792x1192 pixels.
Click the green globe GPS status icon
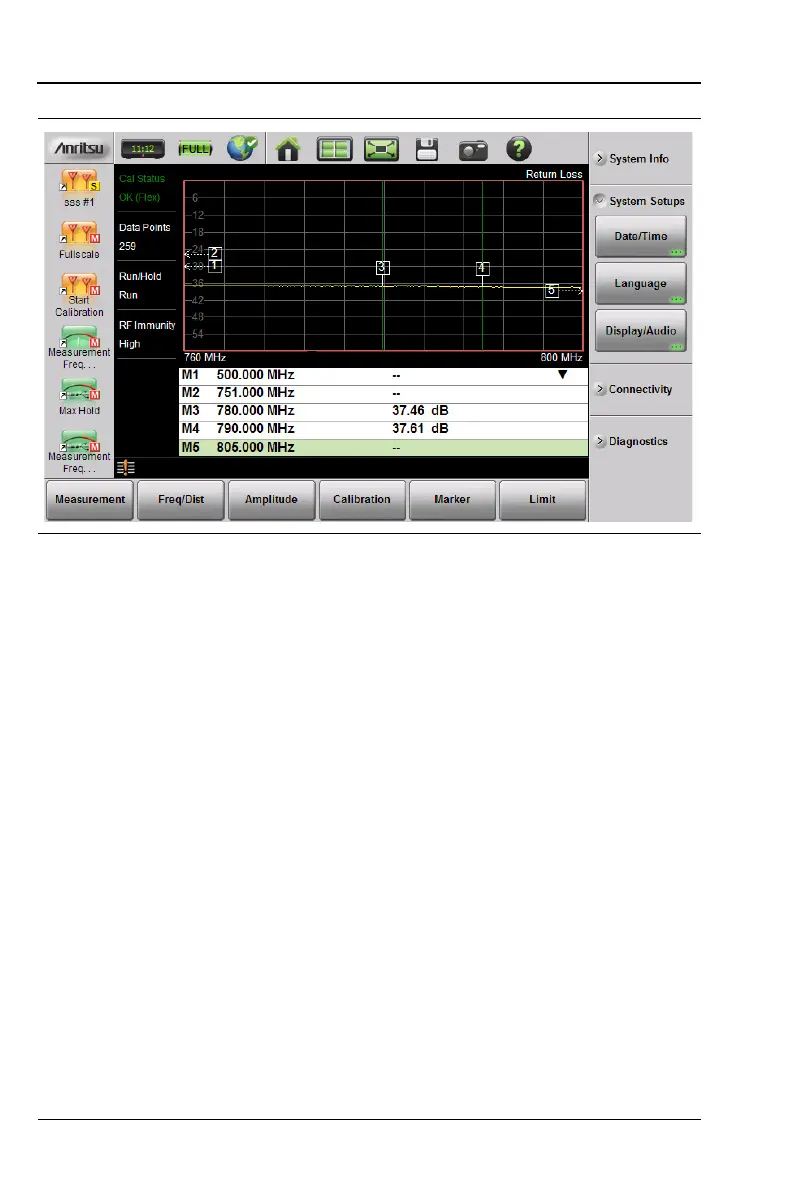coord(242,148)
